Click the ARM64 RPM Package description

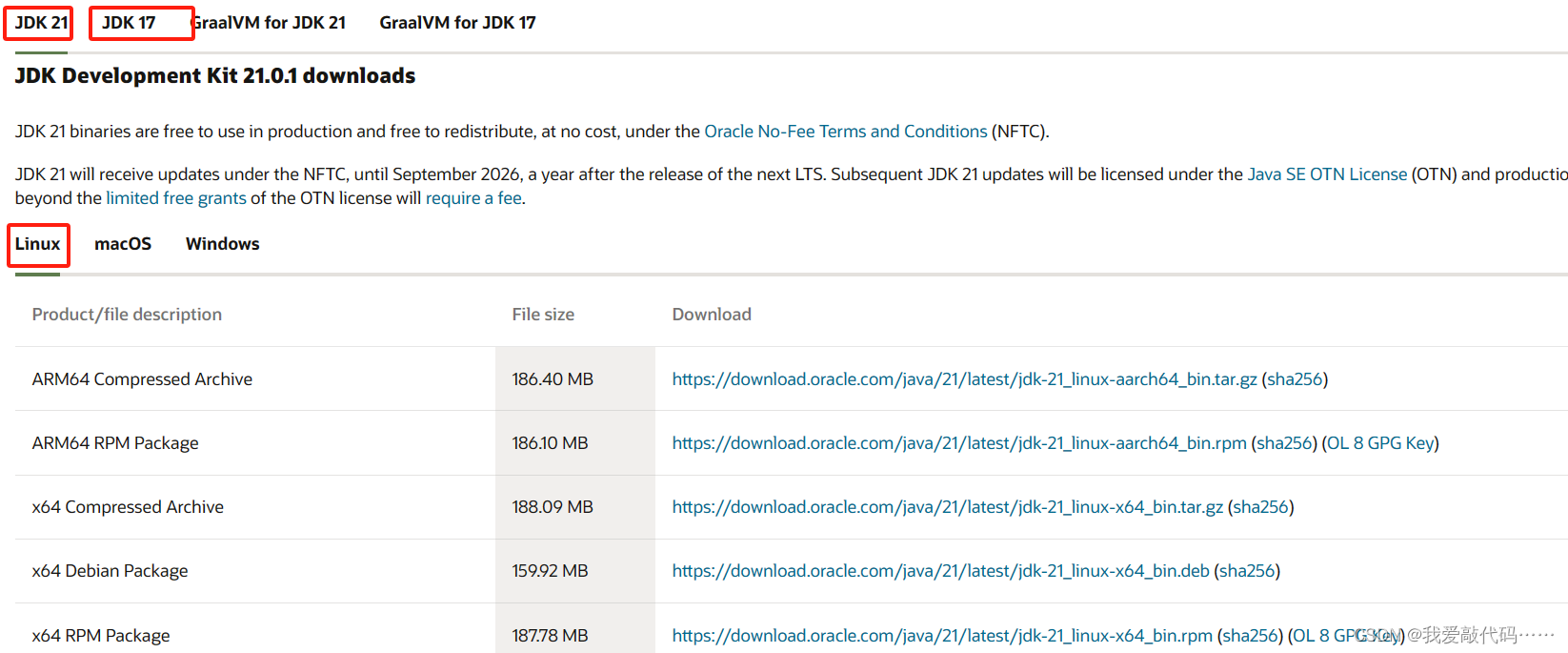pos(115,443)
